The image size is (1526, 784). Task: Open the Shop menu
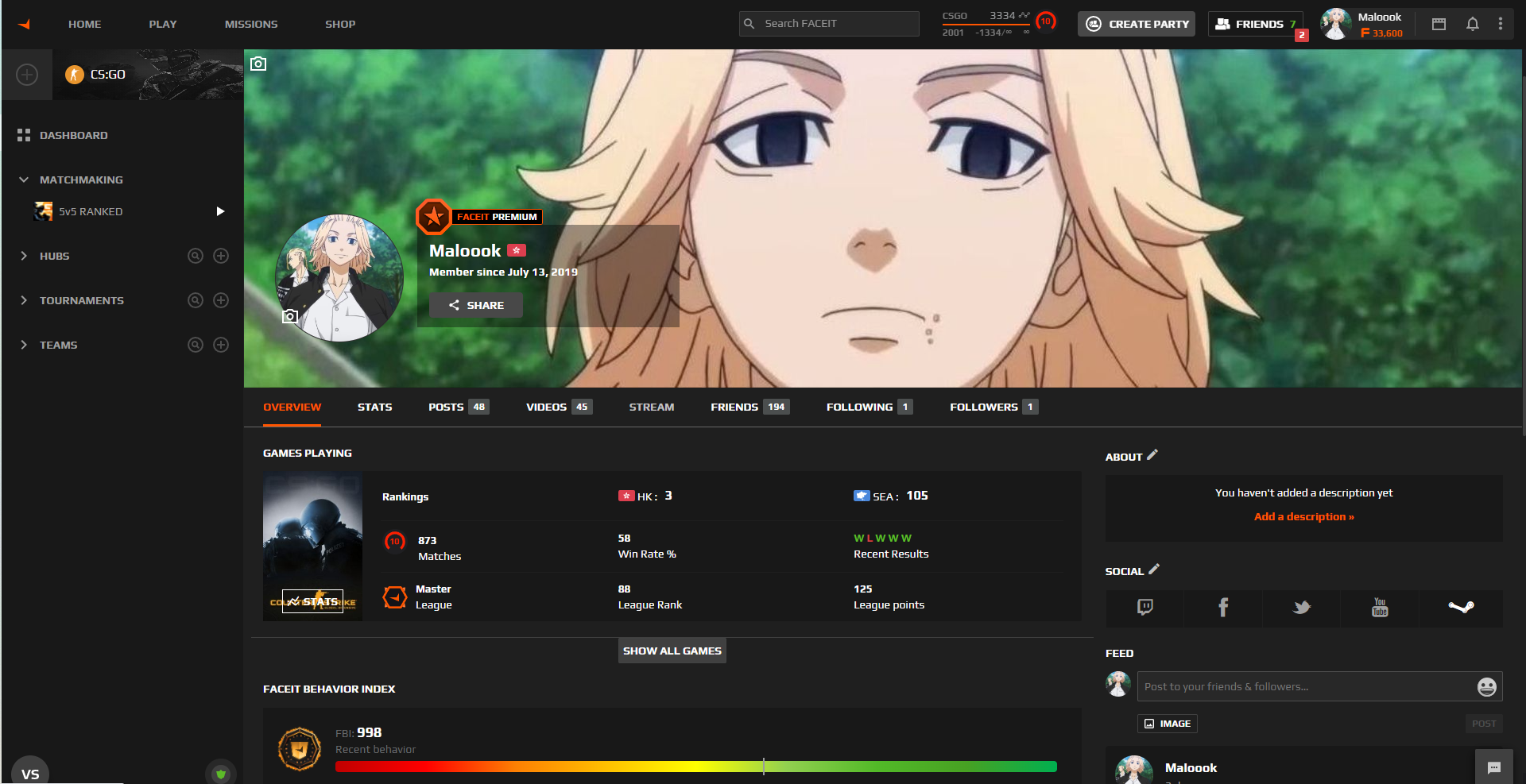(340, 24)
